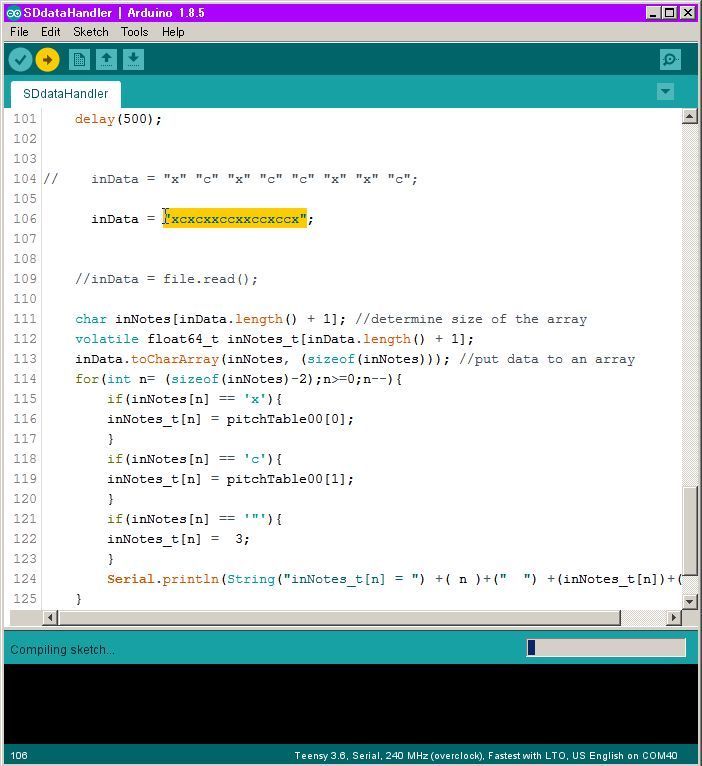The width and height of the screenshot is (702, 766).
Task: Expand the tab options dropdown arrow
Action: pyautogui.click(x=665, y=92)
